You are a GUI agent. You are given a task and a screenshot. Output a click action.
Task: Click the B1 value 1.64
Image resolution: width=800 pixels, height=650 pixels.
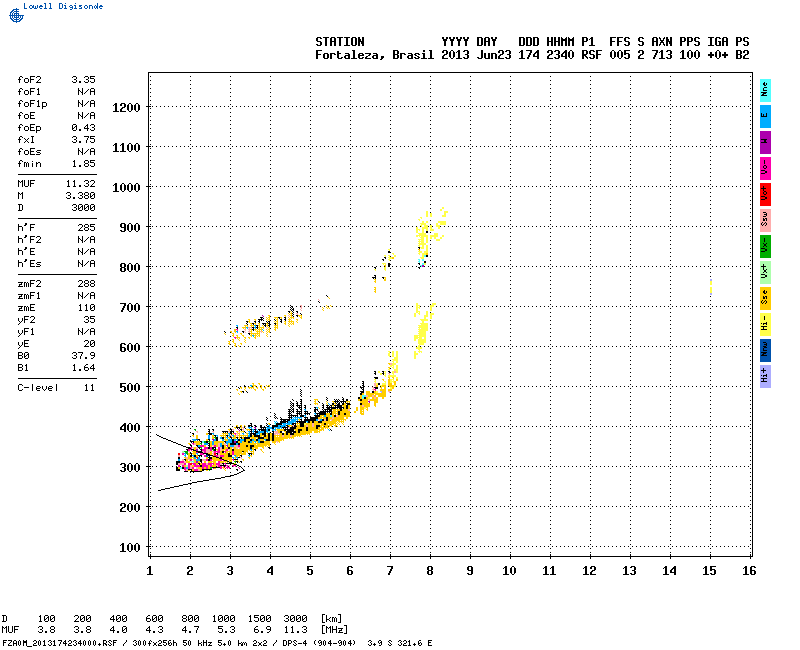point(83,368)
